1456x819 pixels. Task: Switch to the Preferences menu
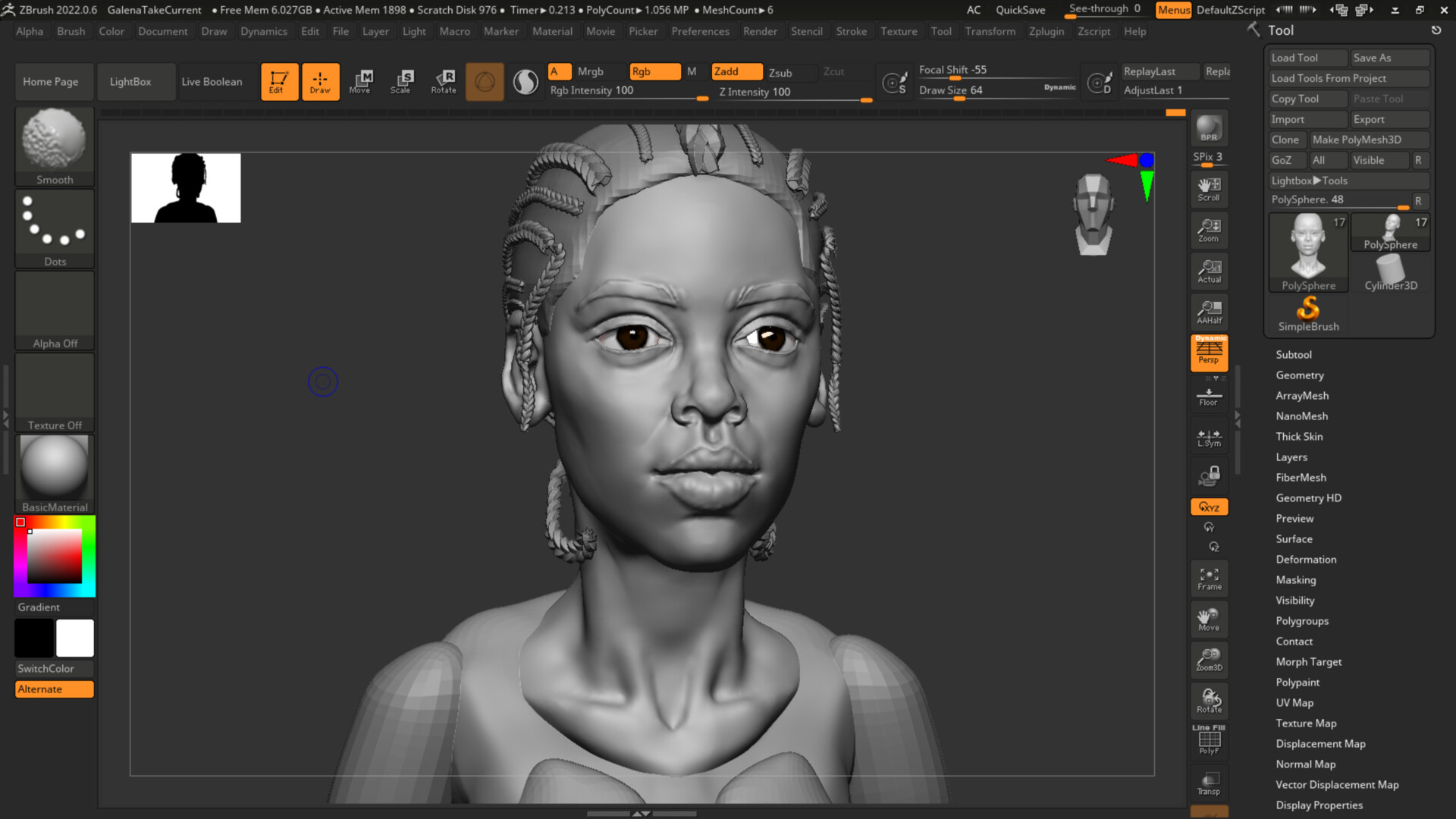click(x=700, y=31)
